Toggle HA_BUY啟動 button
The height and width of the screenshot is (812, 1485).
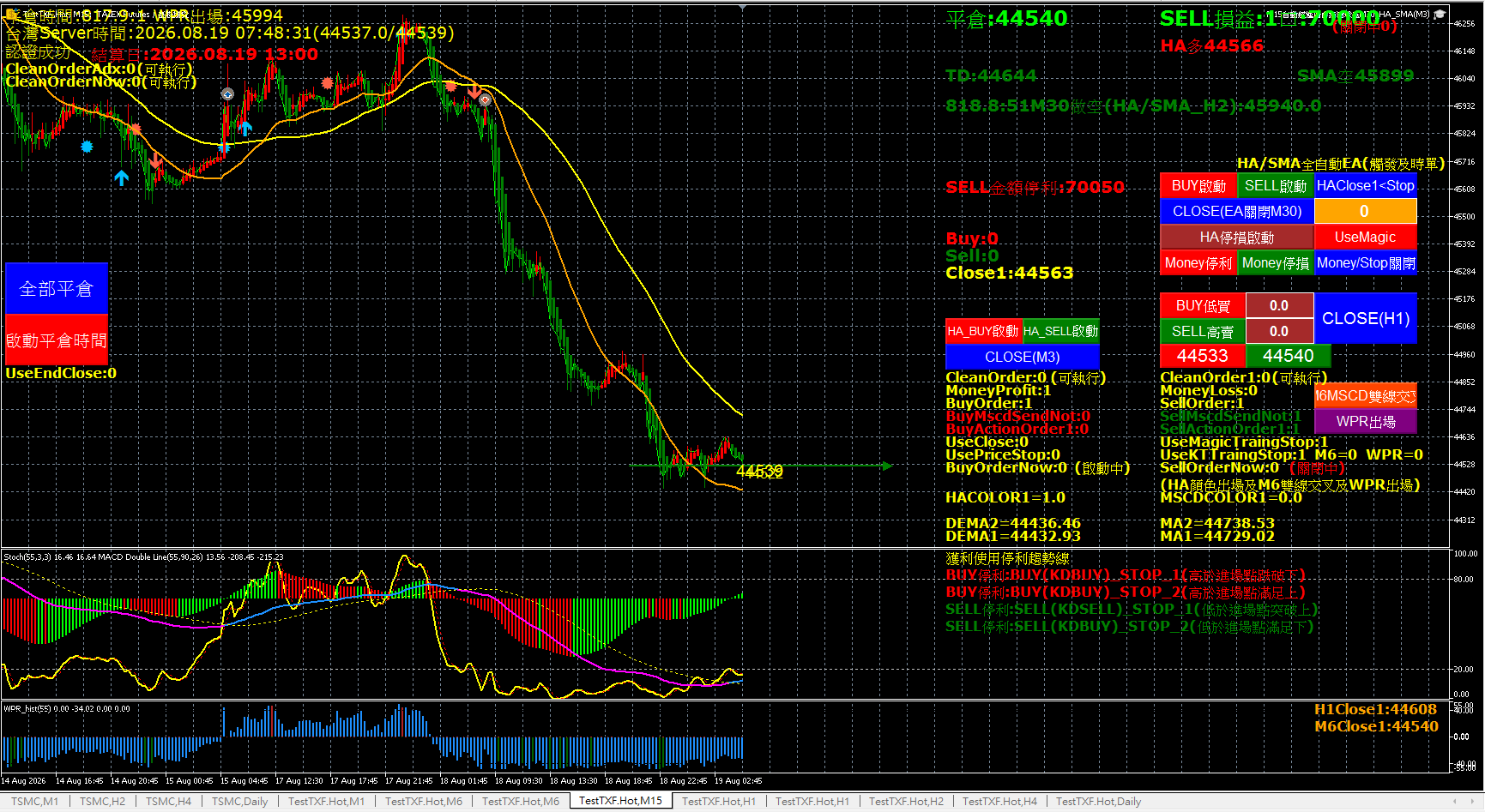coord(983,332)
